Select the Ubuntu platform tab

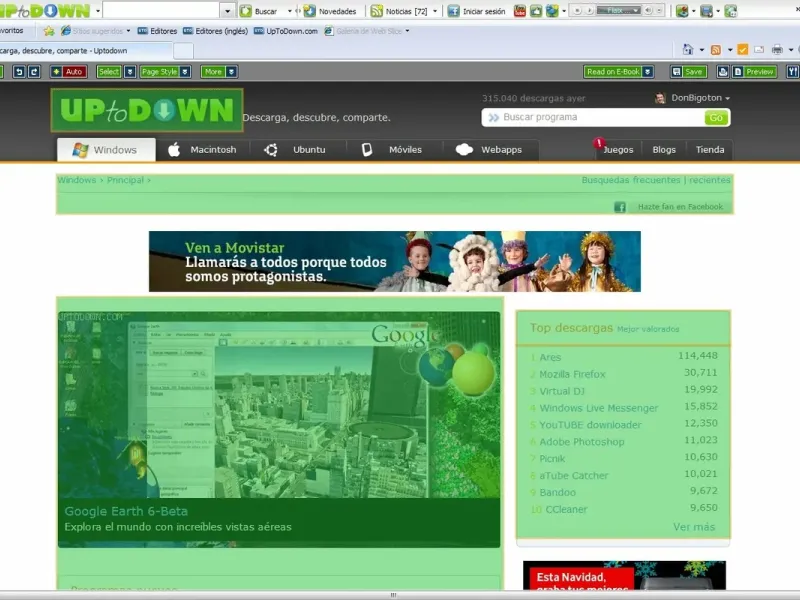(x=296, y=150)
